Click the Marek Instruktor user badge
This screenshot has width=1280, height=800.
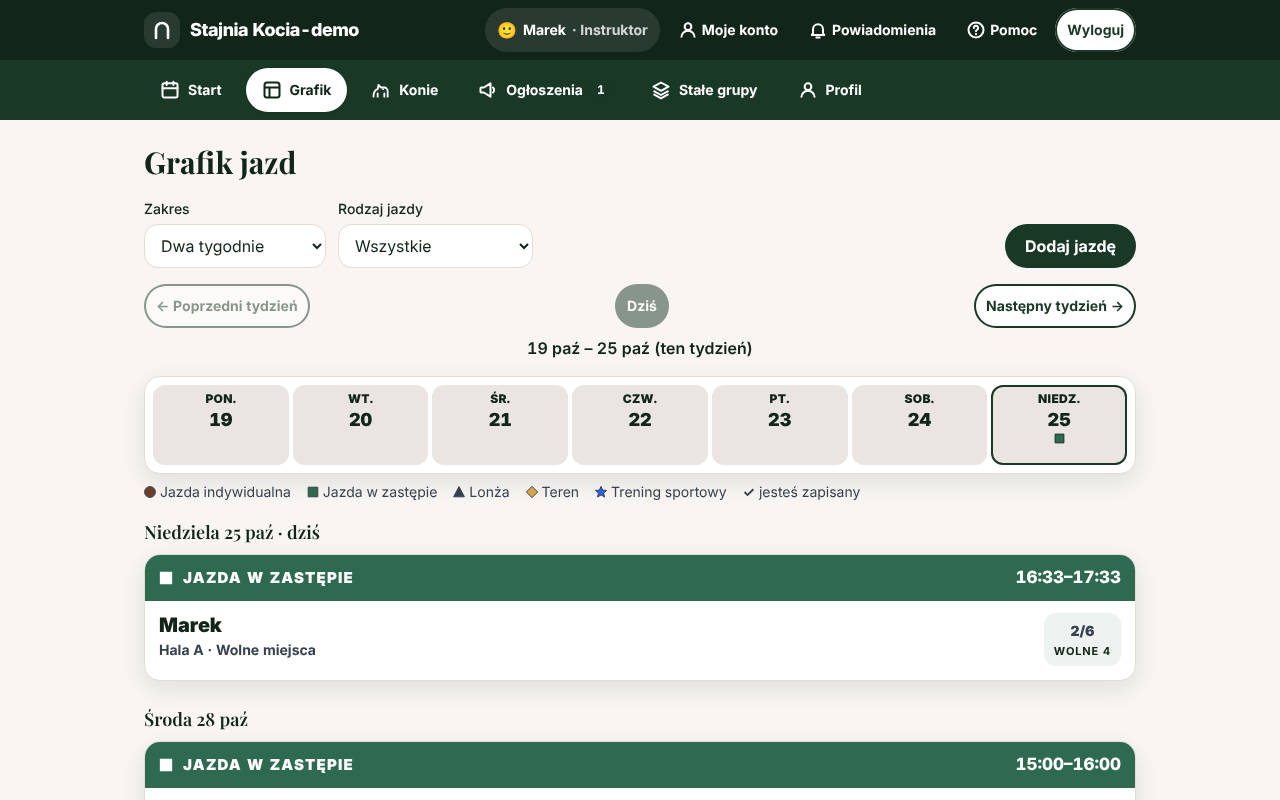[x=572, y=30]
